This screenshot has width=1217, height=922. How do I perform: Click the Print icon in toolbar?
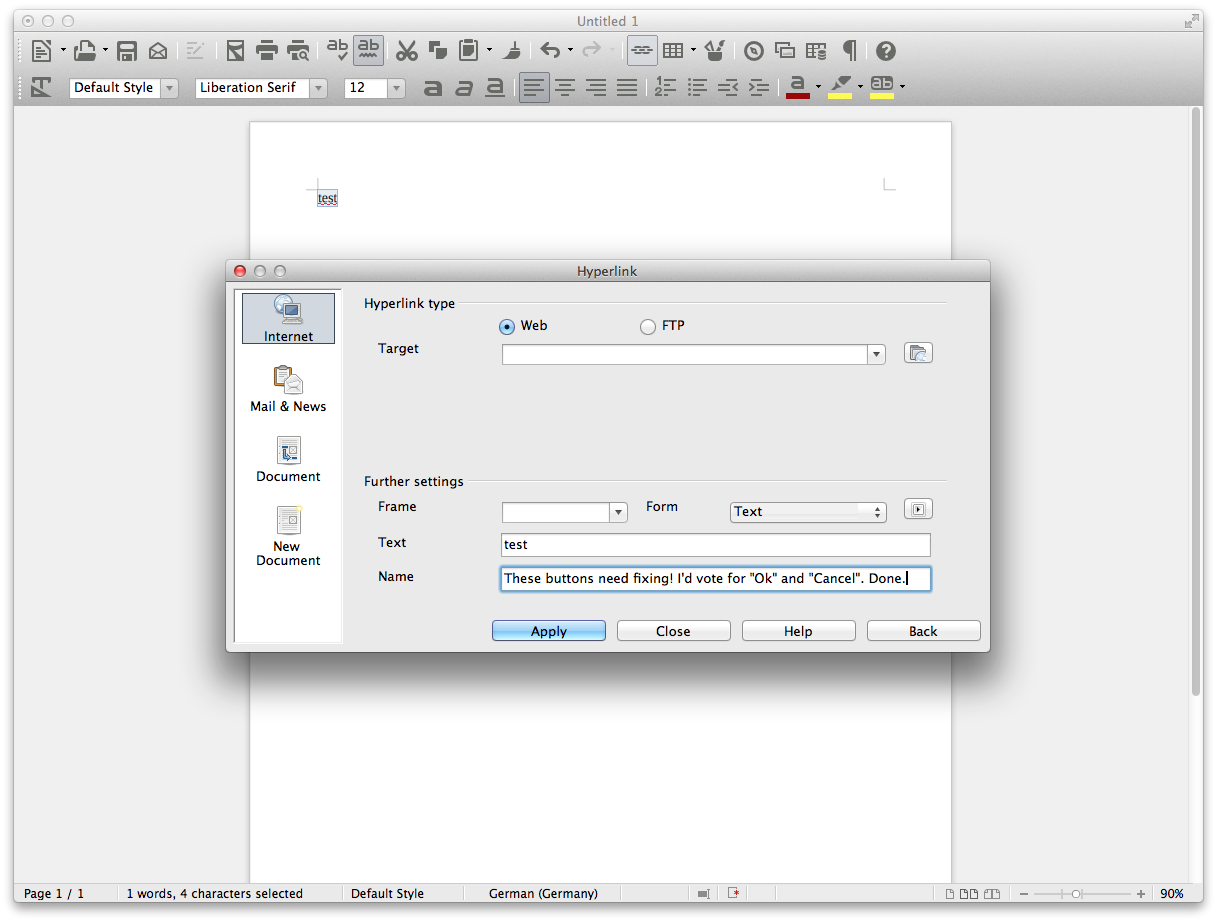(266, 51)
